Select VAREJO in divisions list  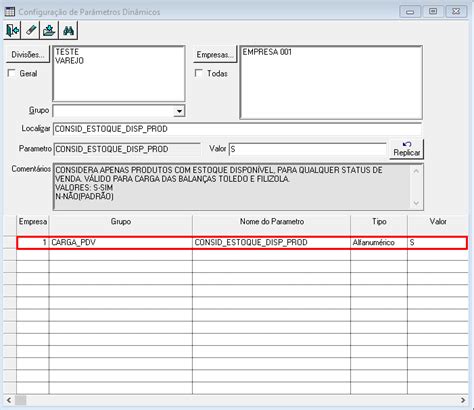(69, 61)
